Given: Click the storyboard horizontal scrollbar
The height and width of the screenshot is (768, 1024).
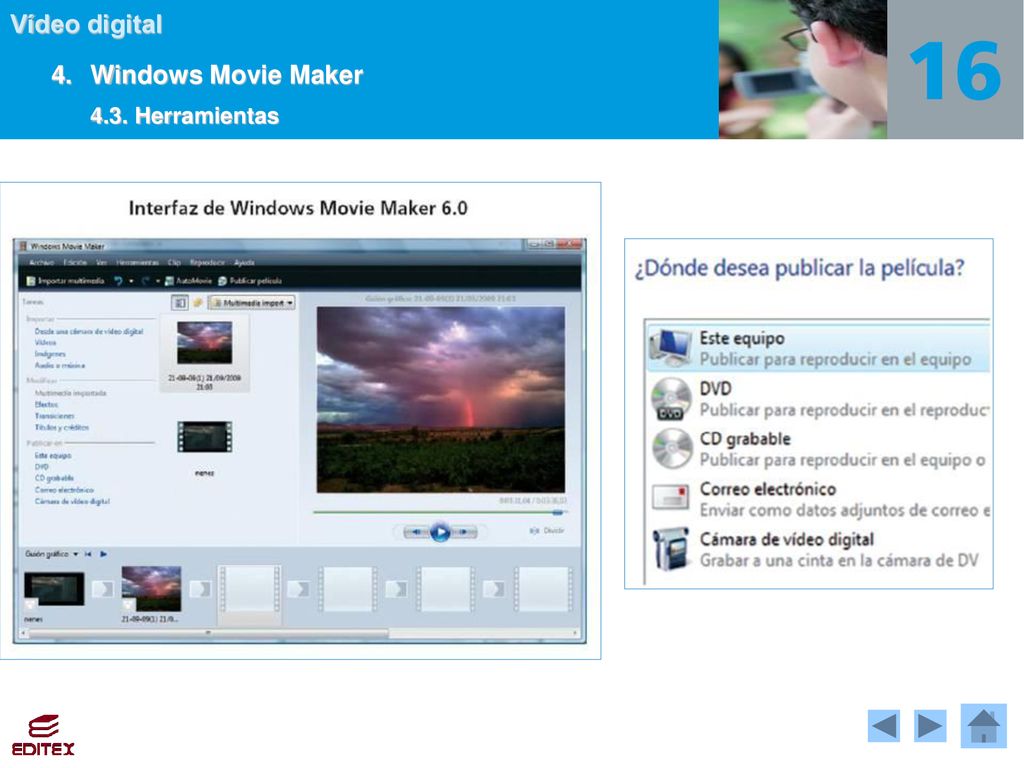Looking at the screenshot, I should [x=209, y=633].
